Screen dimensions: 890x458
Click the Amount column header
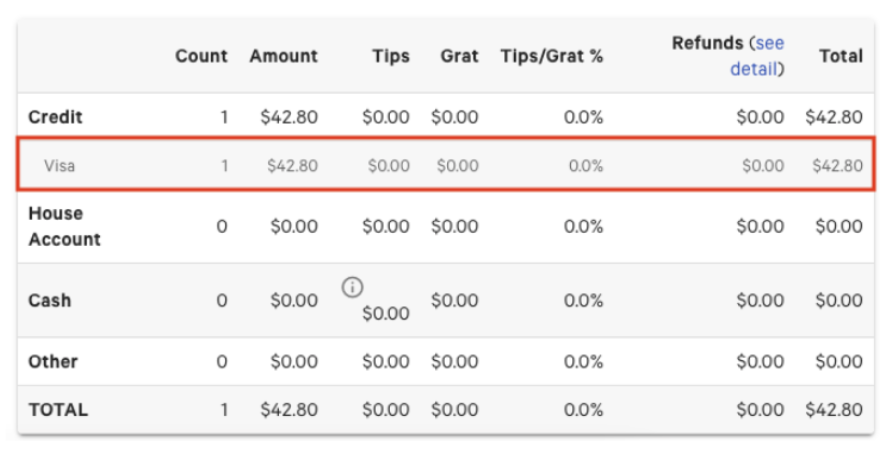tap(283, 56)
